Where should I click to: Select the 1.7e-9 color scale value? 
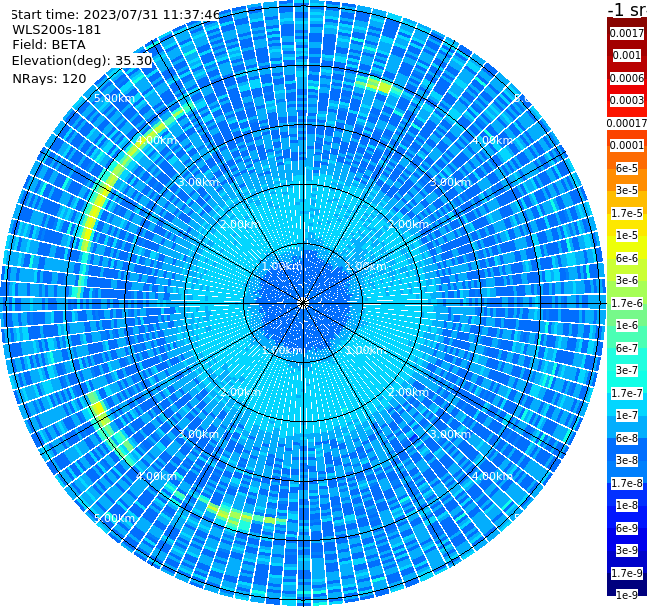click(627, 573)
